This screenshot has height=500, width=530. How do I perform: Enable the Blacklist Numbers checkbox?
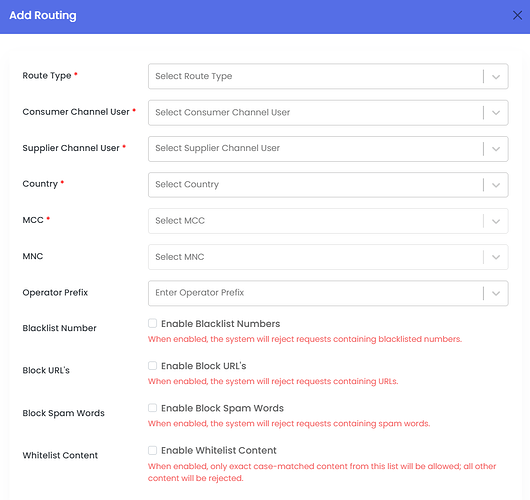(x=152, y=323)
